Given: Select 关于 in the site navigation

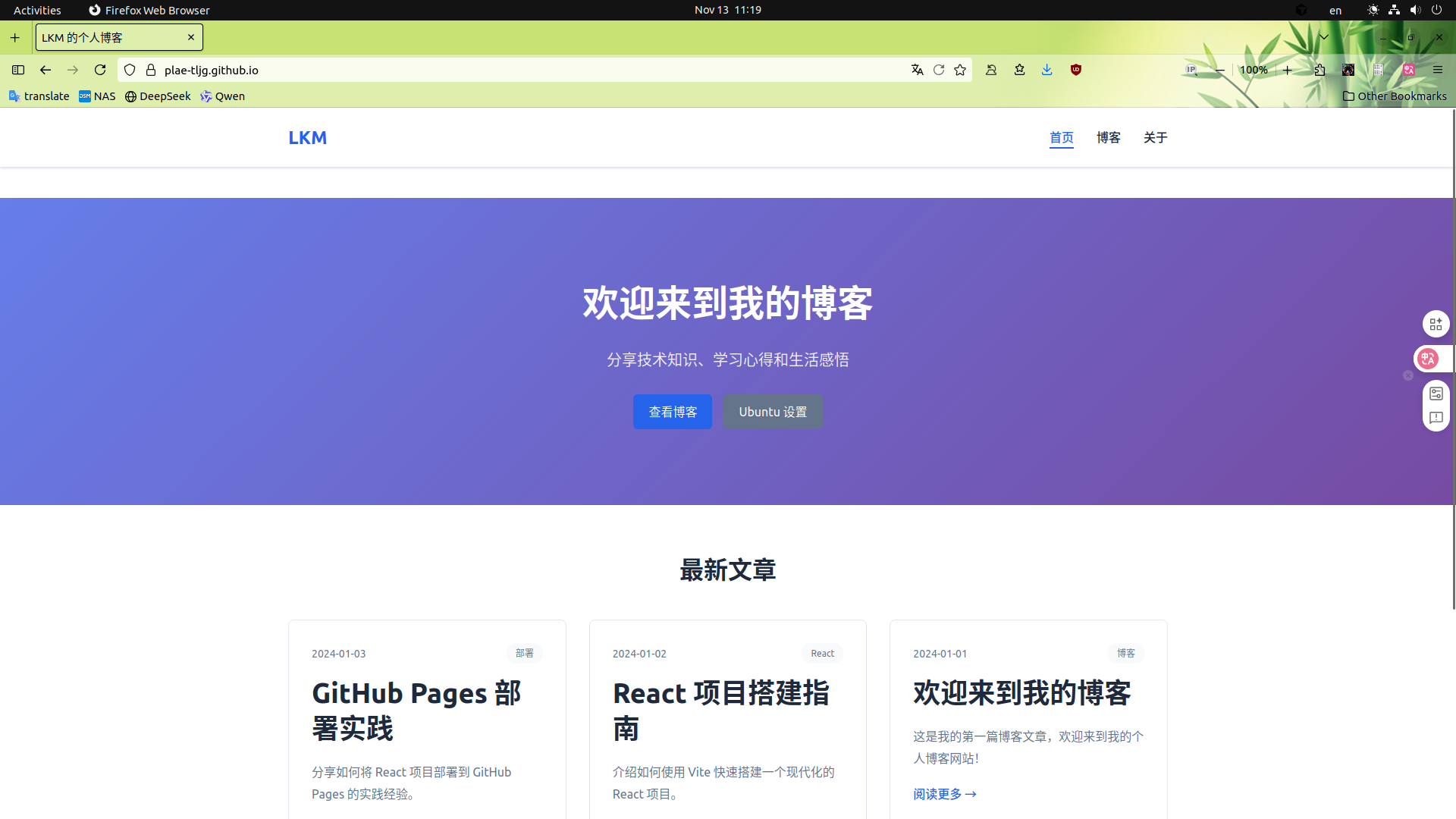Looking at the screenshot, I should 1155,138.
